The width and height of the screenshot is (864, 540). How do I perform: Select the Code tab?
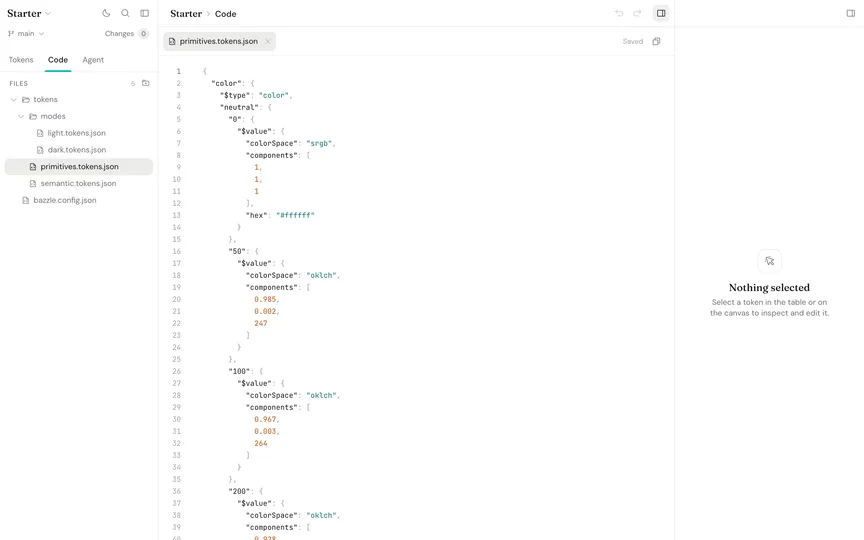(58, 60)
